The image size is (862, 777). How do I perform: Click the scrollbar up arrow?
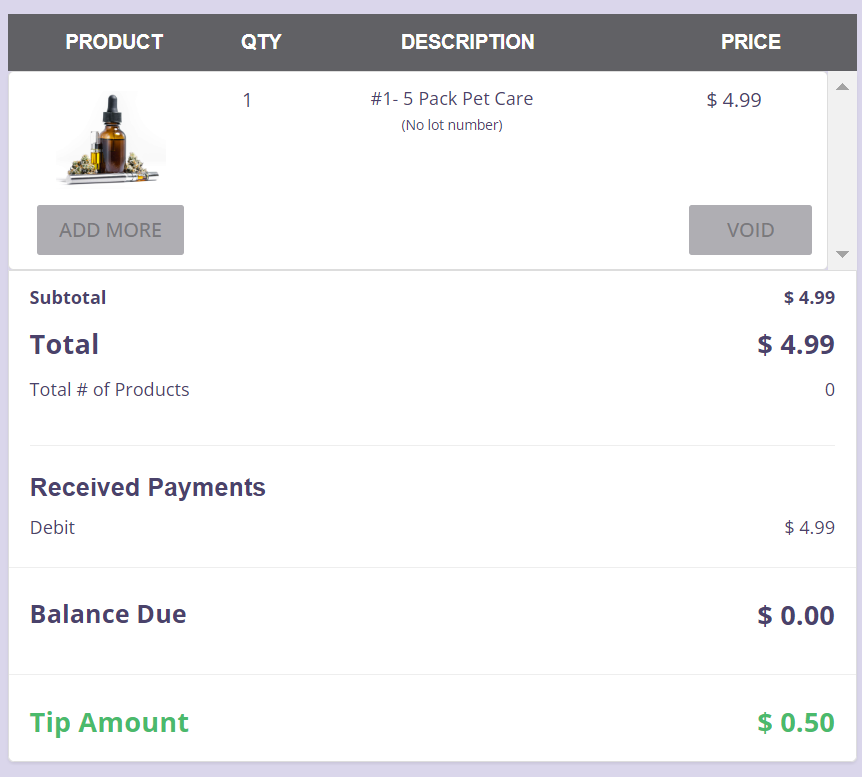841,84
